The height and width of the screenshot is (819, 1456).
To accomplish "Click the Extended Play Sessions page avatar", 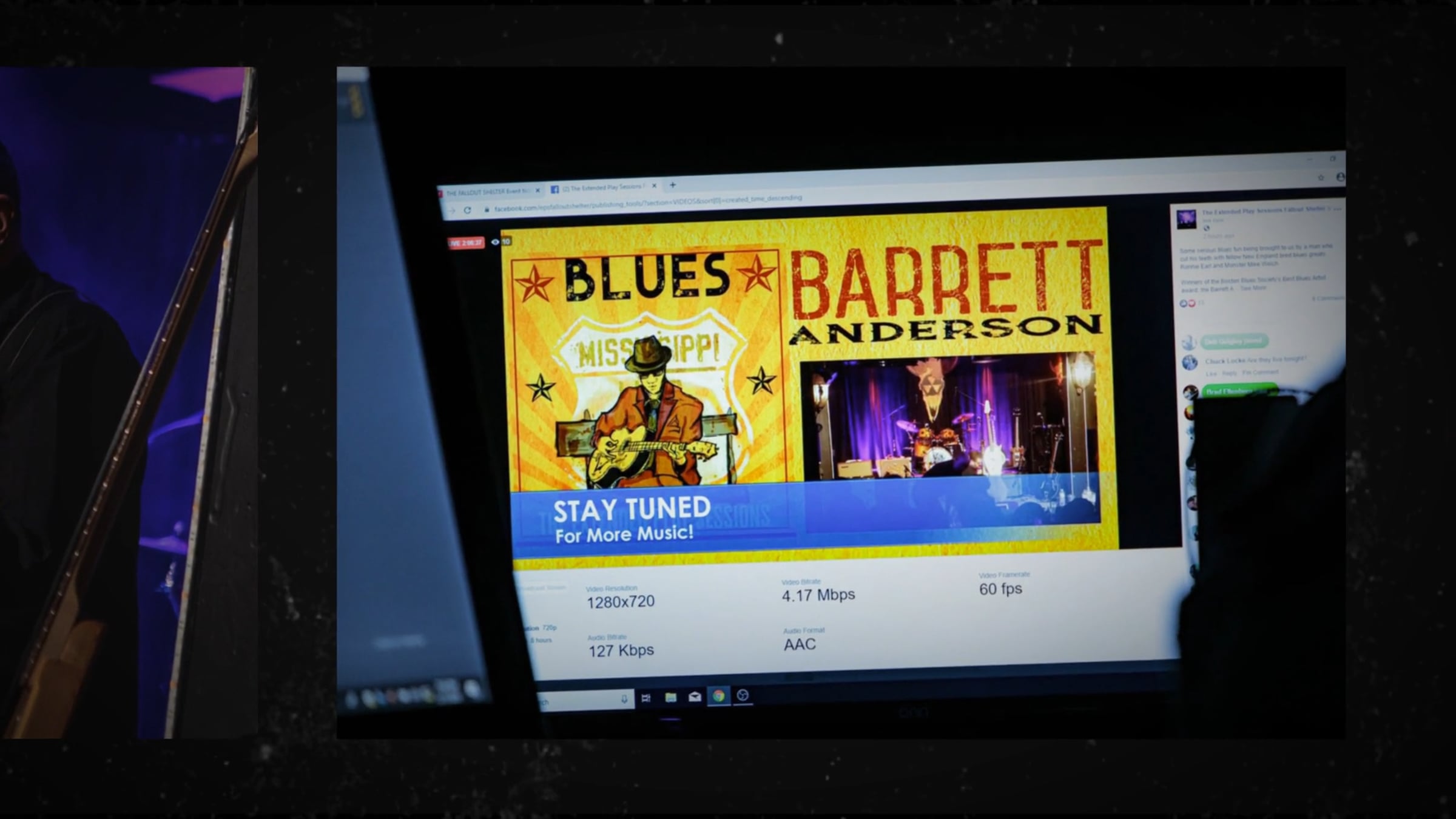I will coord(1186,218).
